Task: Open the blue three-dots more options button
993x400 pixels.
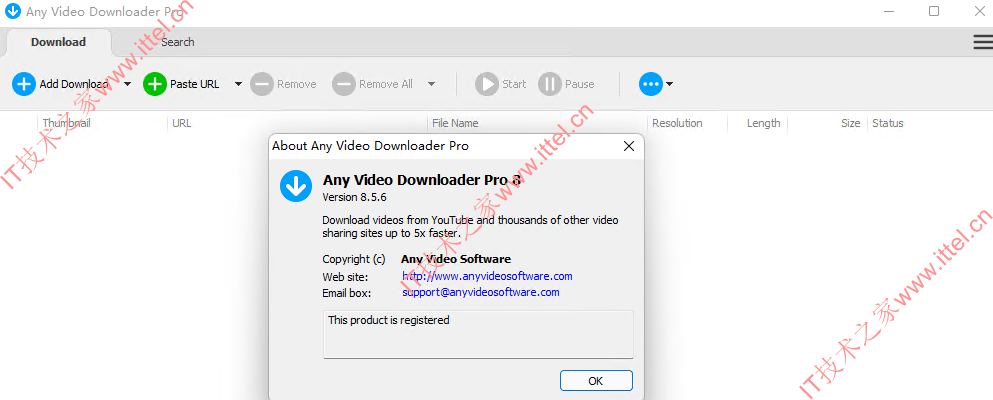Action: point(650,84)
